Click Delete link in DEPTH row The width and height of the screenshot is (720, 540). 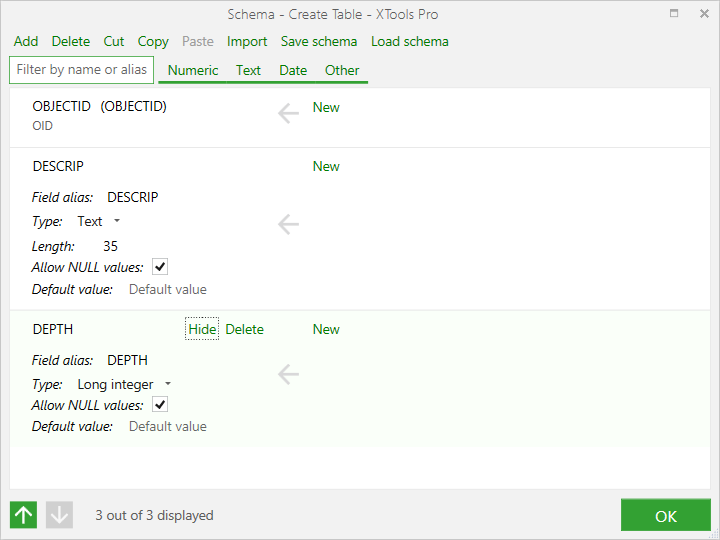(x=245, y=329)
